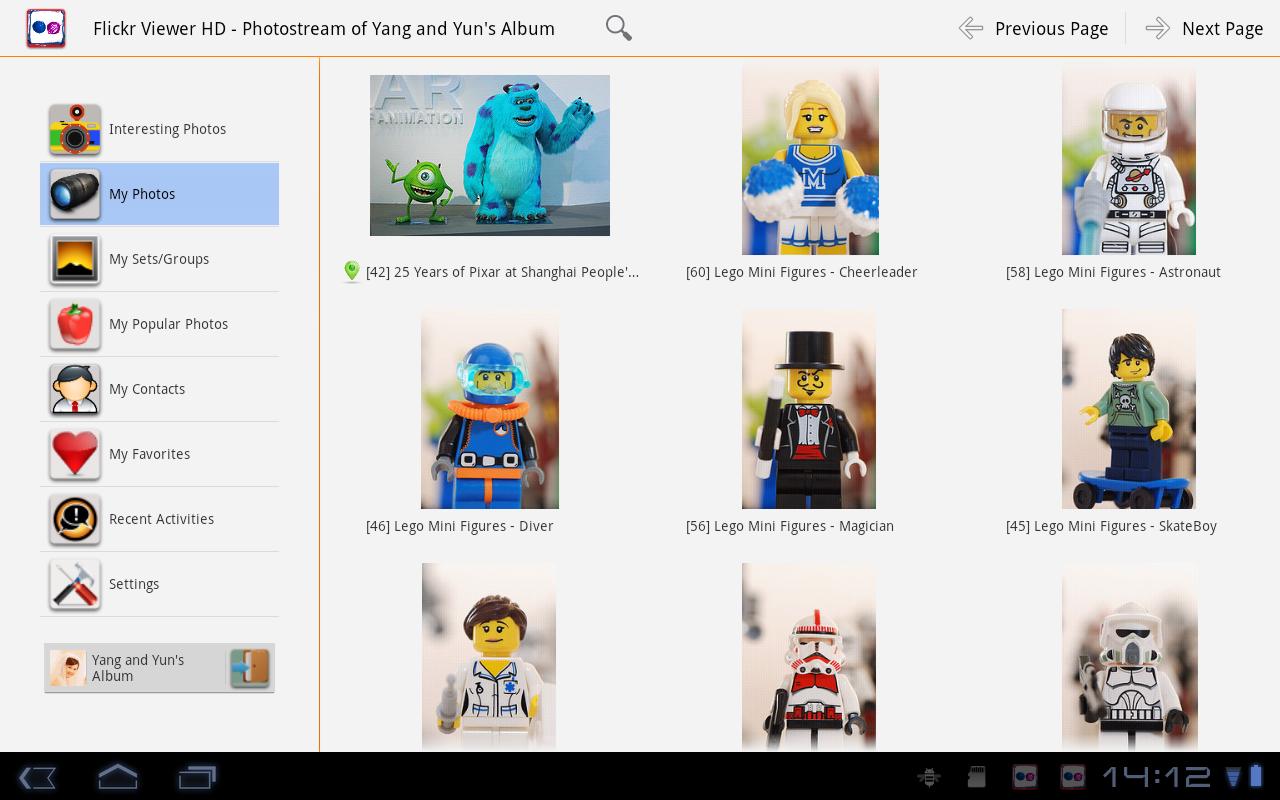This screenshot has height=800, width=1280.
Task: Open the Flickr Viewer HD app logo
Action: point(46,28)
